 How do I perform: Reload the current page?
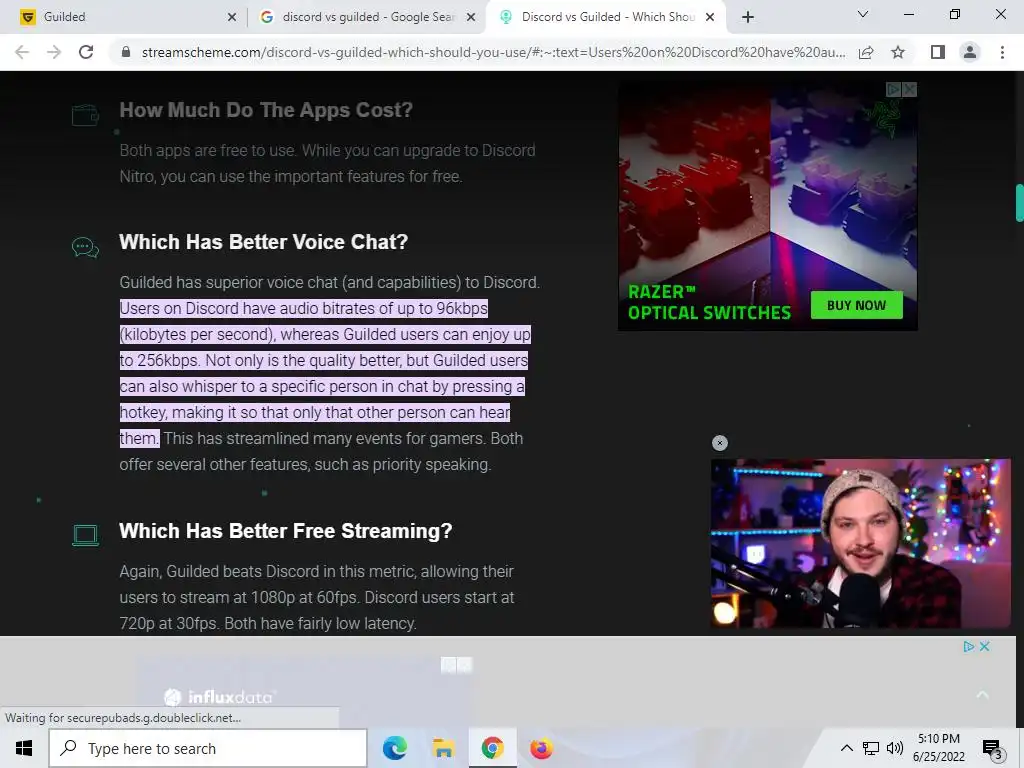click(86, 52)
